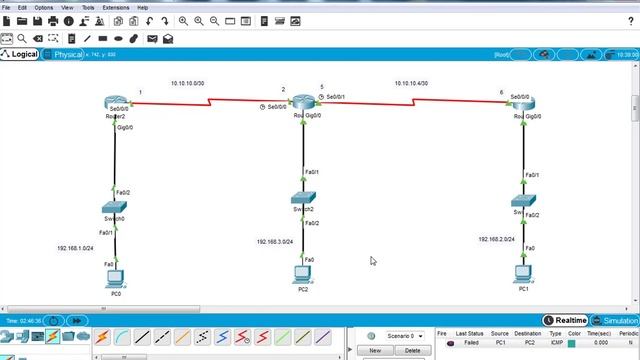
Task: Pick the Copper Cross-Over dashed cable
Action: coord(162,337)
